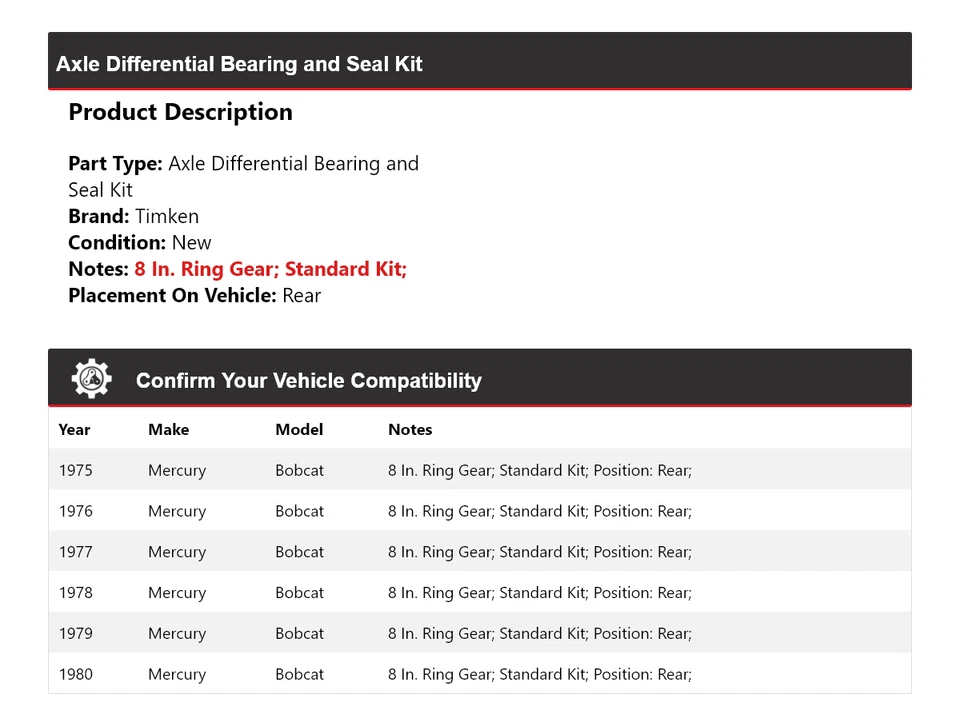This screenshot has width=960, height=726.
Task: Click the Year column header
Action: click(x=74, y=430)
